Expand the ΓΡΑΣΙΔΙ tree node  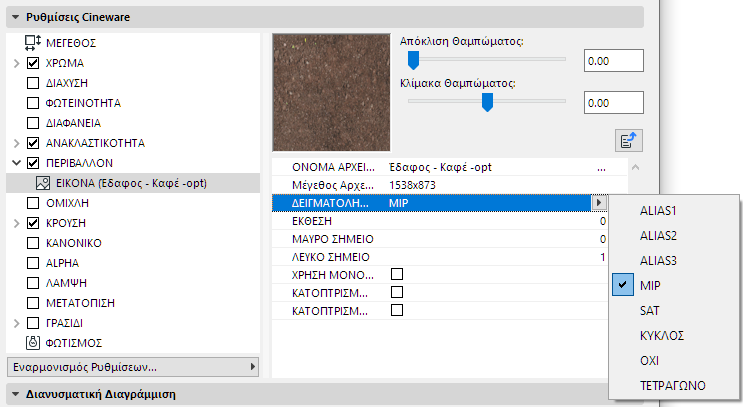(17, 323)
